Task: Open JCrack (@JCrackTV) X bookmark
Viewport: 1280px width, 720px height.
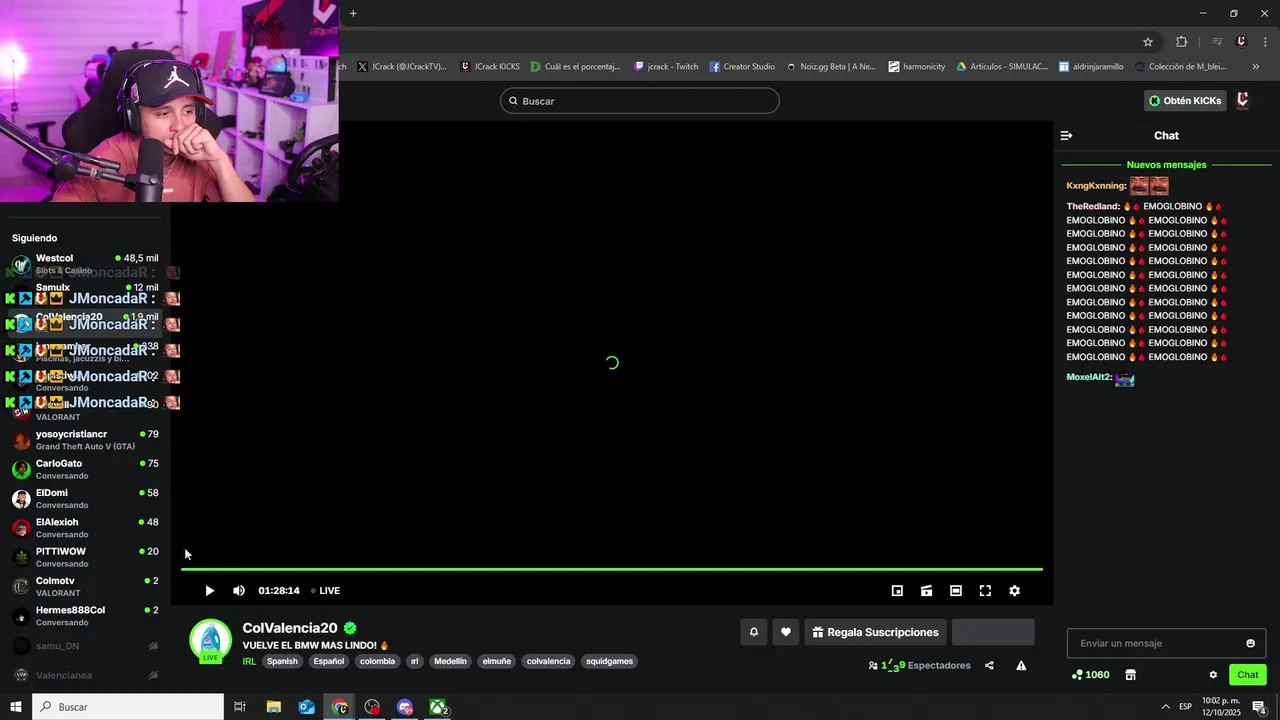Action: pyautogui.click(x=402, y=67)
